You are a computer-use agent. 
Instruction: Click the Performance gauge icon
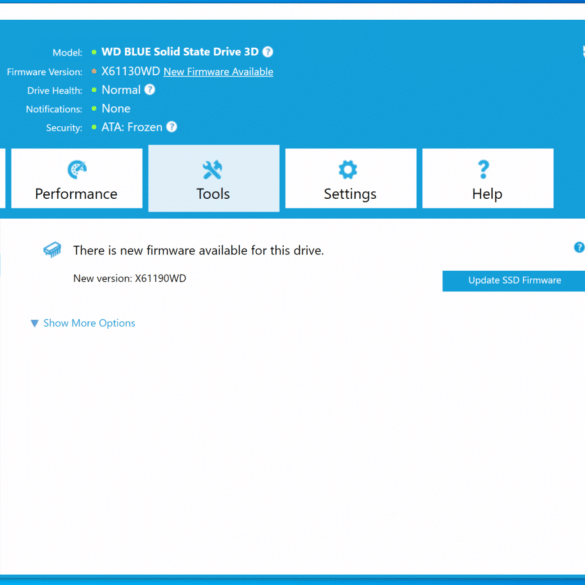click(x=77, y=170)
